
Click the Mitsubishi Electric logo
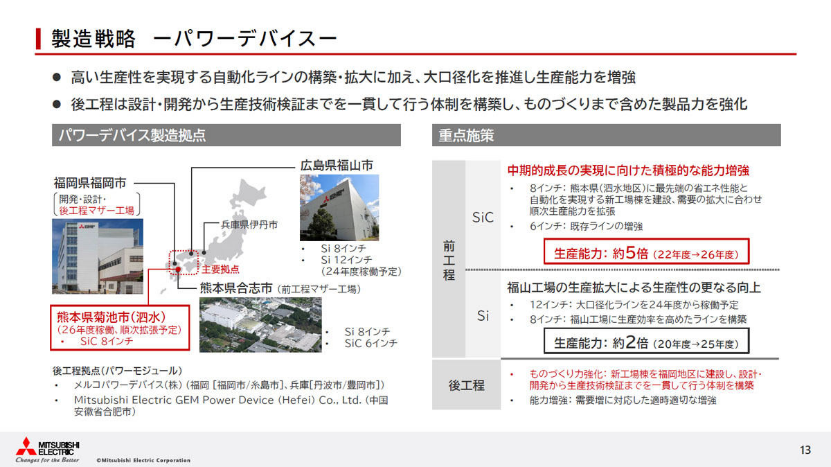(x=48, y=450)
